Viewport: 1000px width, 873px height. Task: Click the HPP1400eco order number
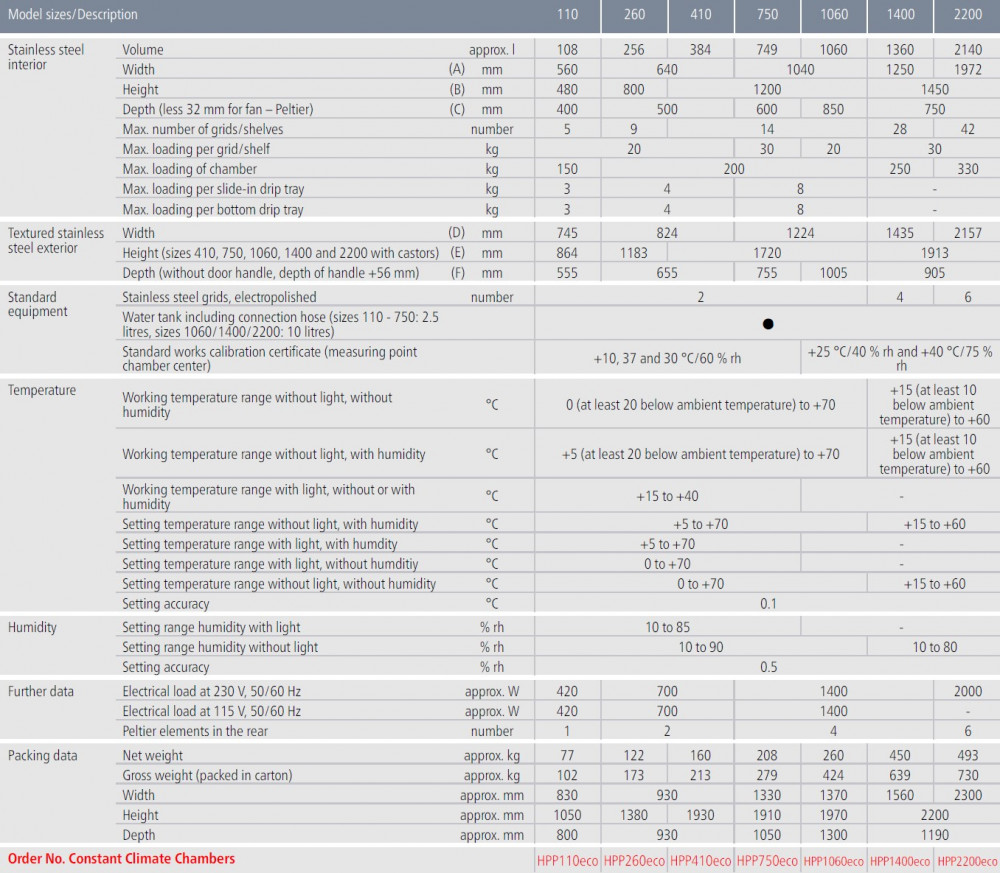900,862
